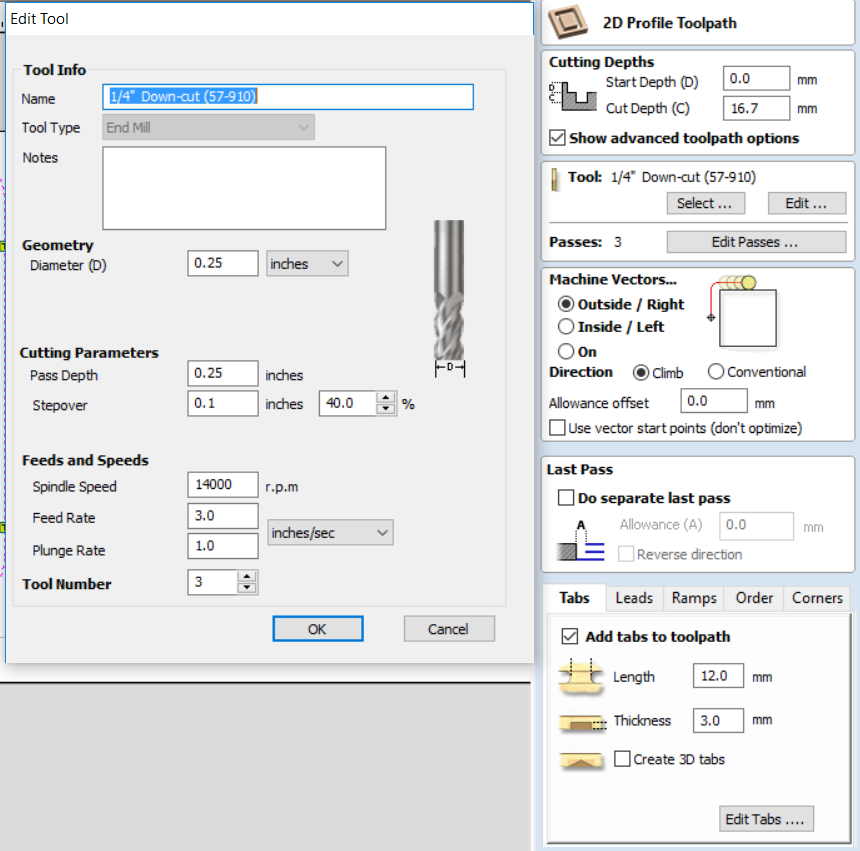Switch to the Order tab

pyautogui.click(x=754, y=598)
